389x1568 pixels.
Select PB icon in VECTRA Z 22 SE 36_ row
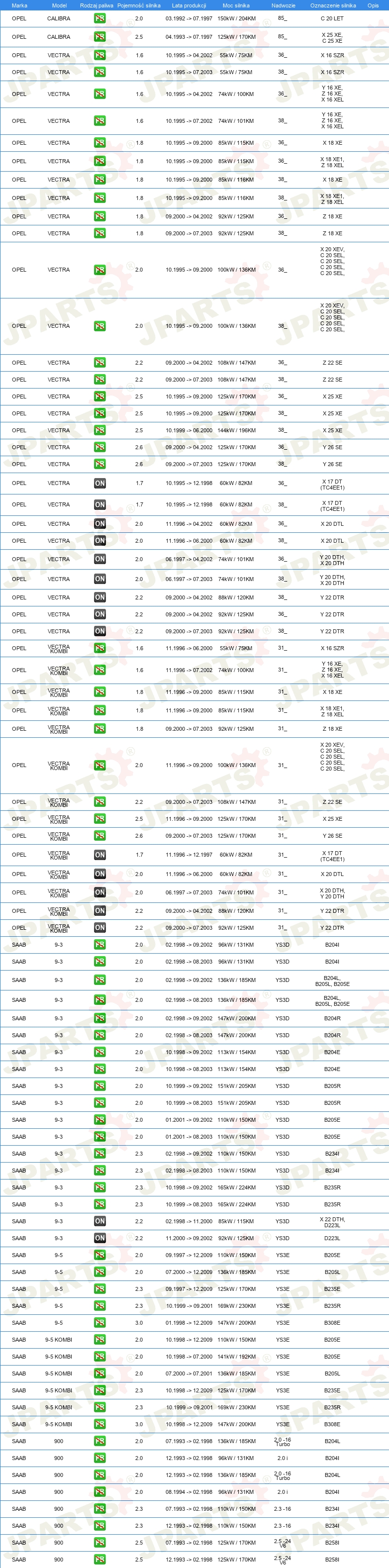100,363
